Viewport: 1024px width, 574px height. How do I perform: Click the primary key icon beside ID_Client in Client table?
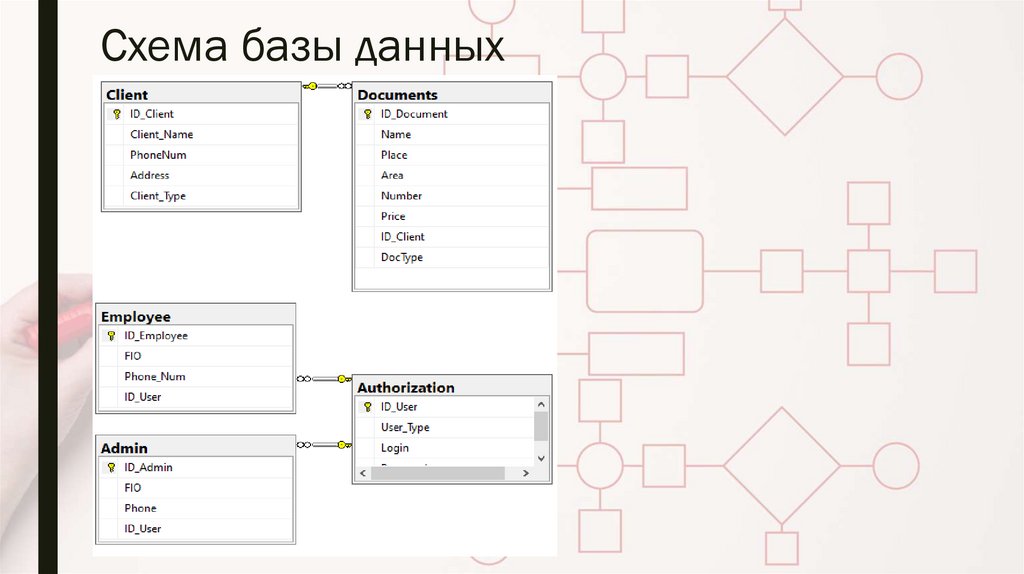tap(117, 114)
